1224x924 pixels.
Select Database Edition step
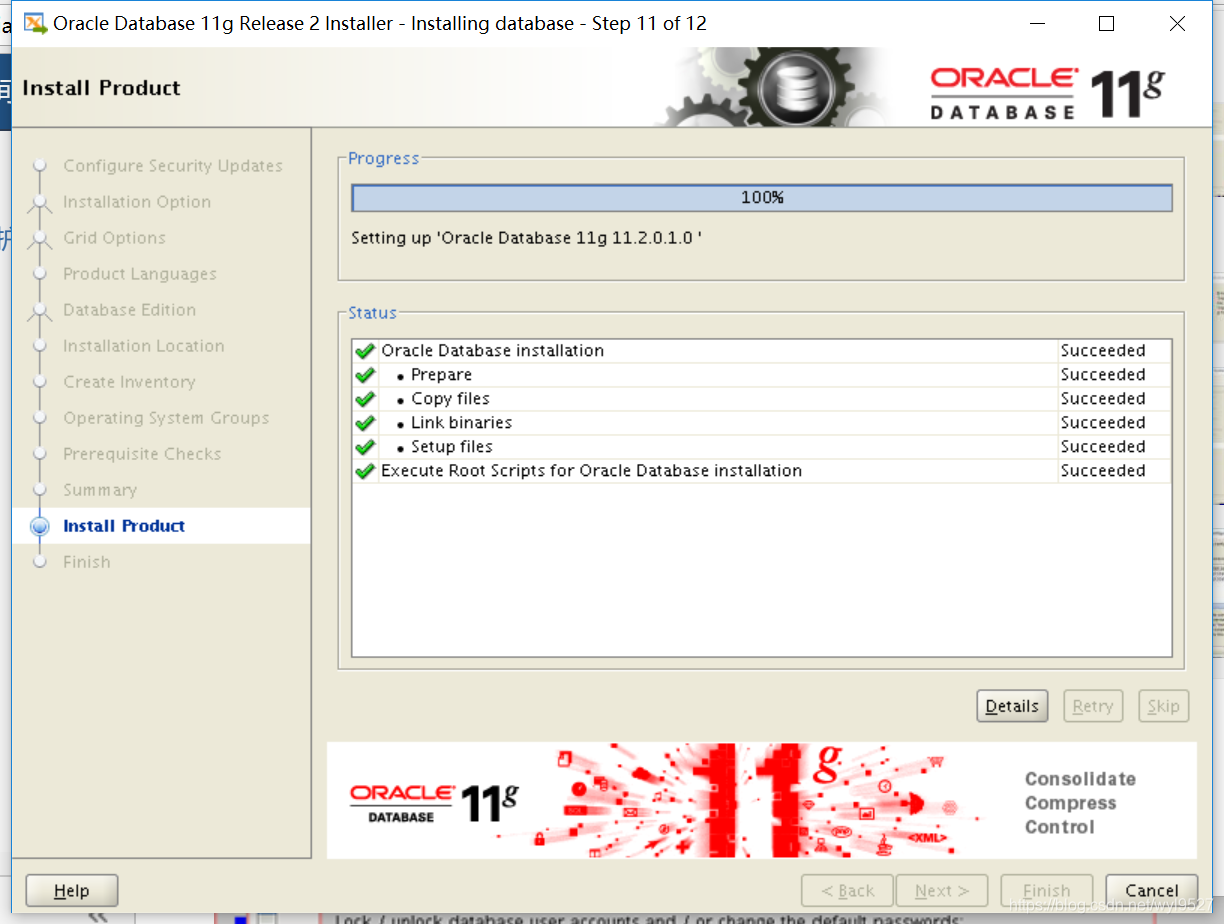[x=130, y=310]
